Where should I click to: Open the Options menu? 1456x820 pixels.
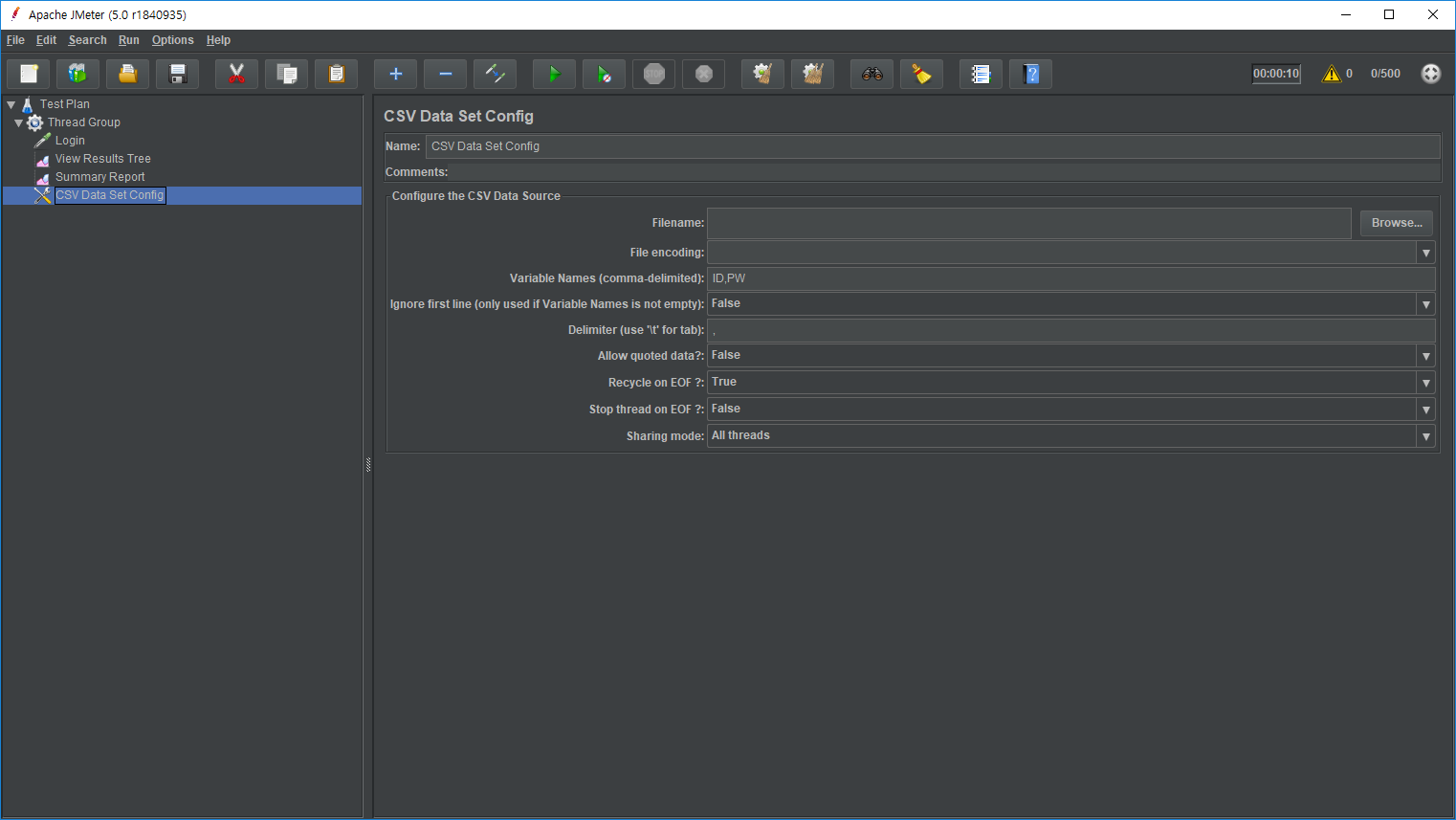click(172, 40)
